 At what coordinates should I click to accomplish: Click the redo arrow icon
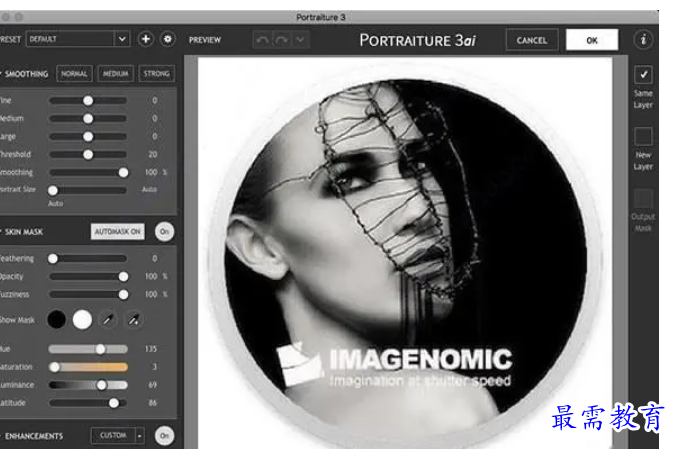pos(282,40)
